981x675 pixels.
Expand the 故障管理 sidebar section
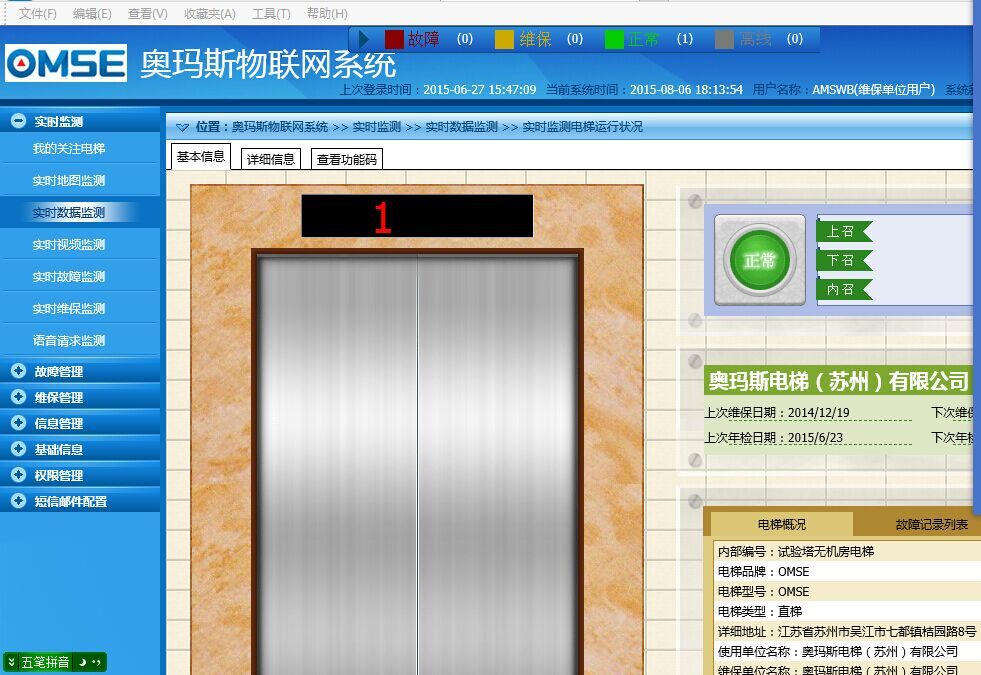(18, 371)
